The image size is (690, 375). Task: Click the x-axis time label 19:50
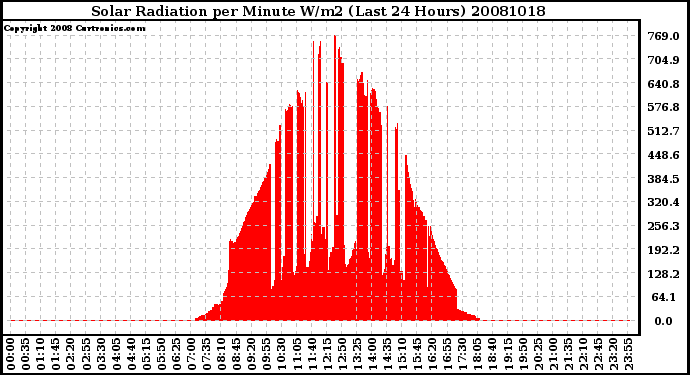[523, 354]
